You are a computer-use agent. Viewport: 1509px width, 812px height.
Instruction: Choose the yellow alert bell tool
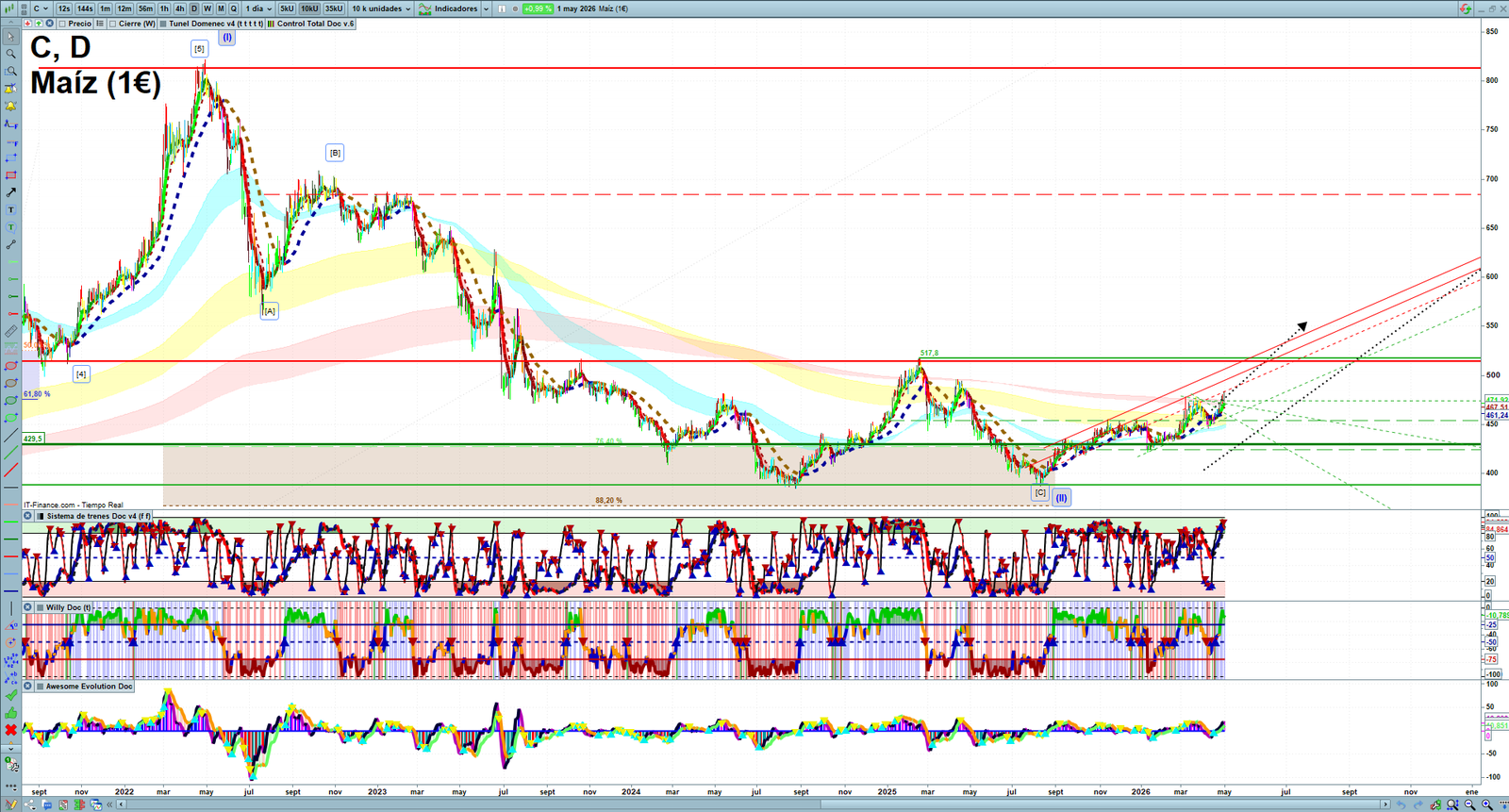(x=10, y=107)
